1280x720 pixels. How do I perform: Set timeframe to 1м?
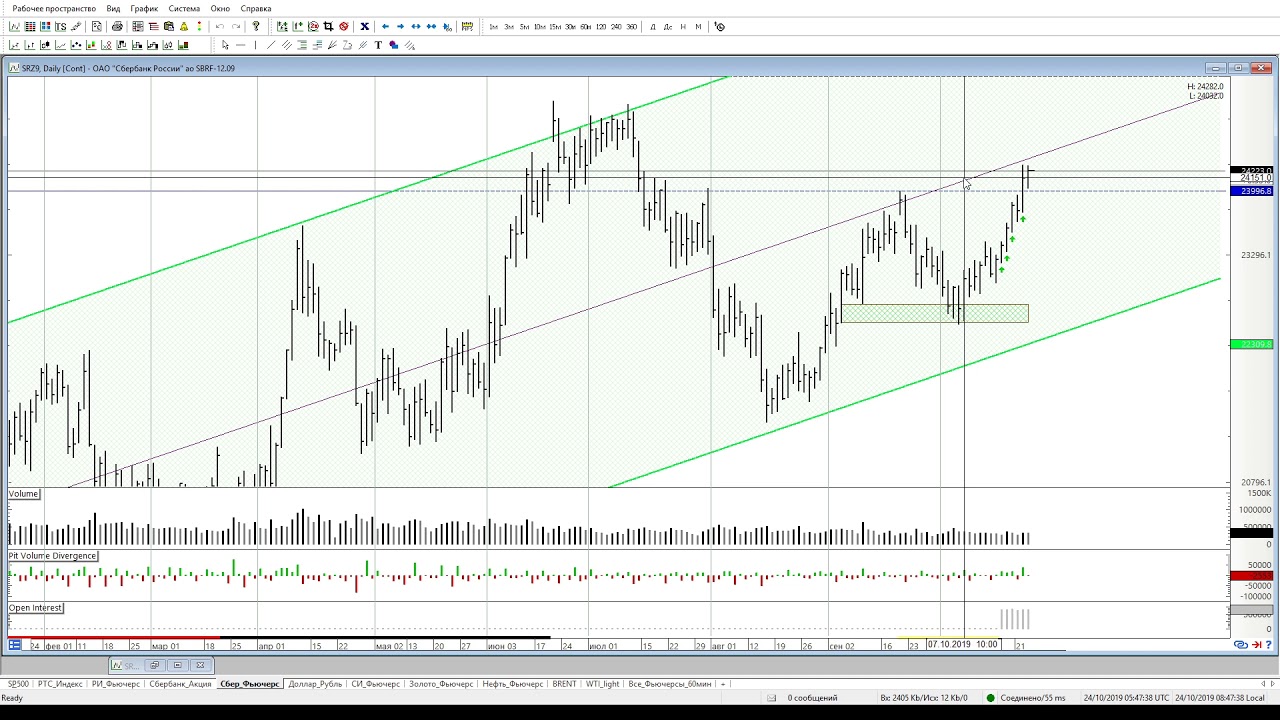coord(493,27)
